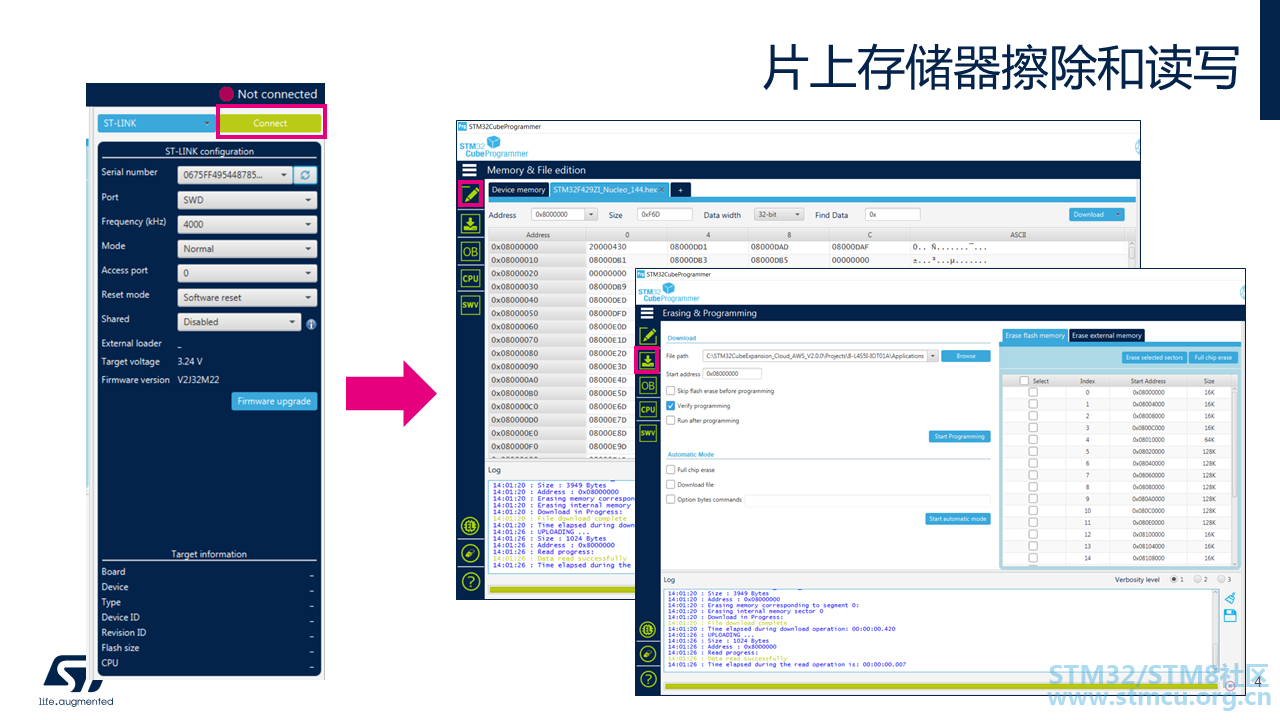Select the pencil edit icon in Memory window
Image resolution: width=1280 pixels, height=720 pixels.
point(470,194)
